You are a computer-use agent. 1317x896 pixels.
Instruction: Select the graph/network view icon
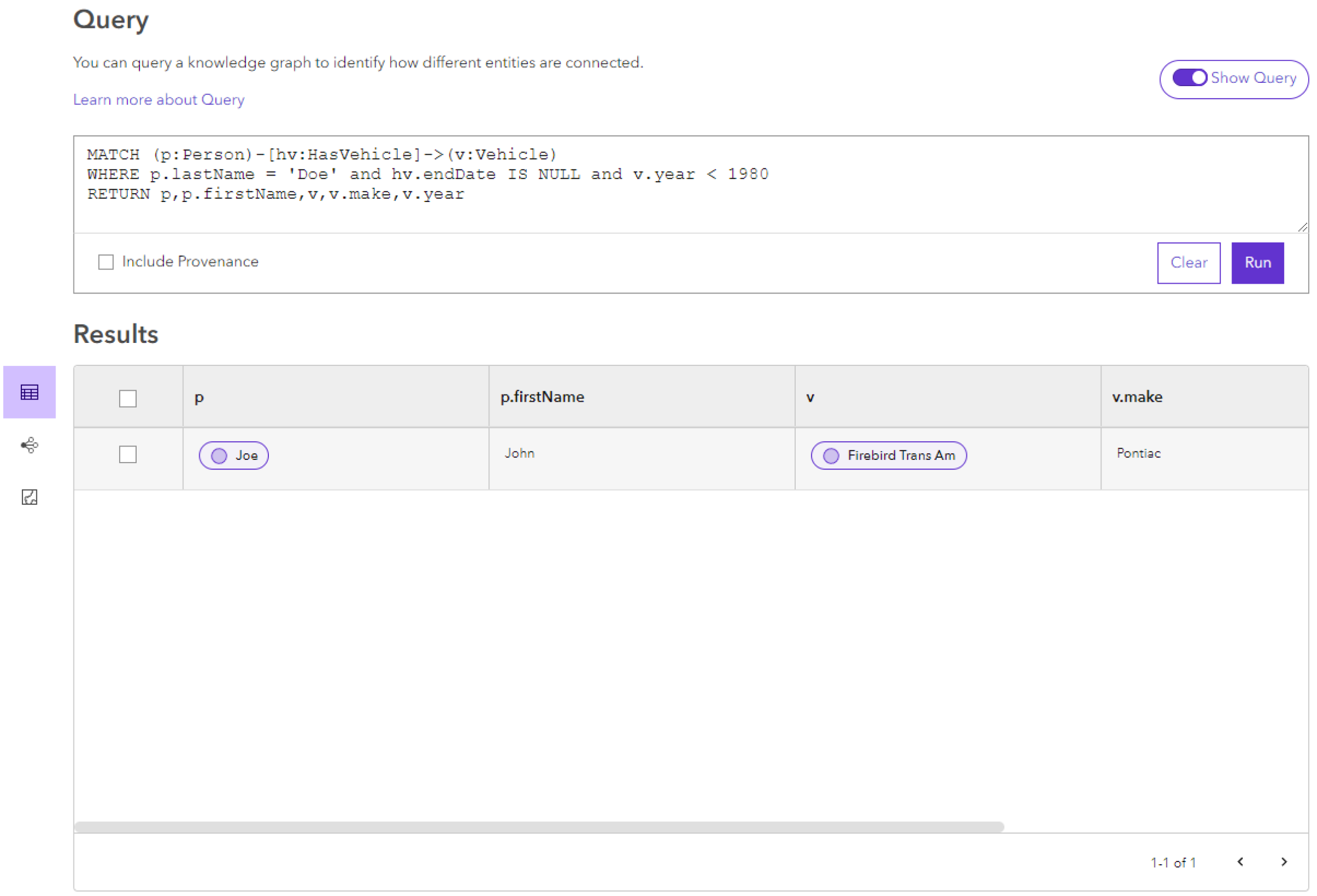29,445
